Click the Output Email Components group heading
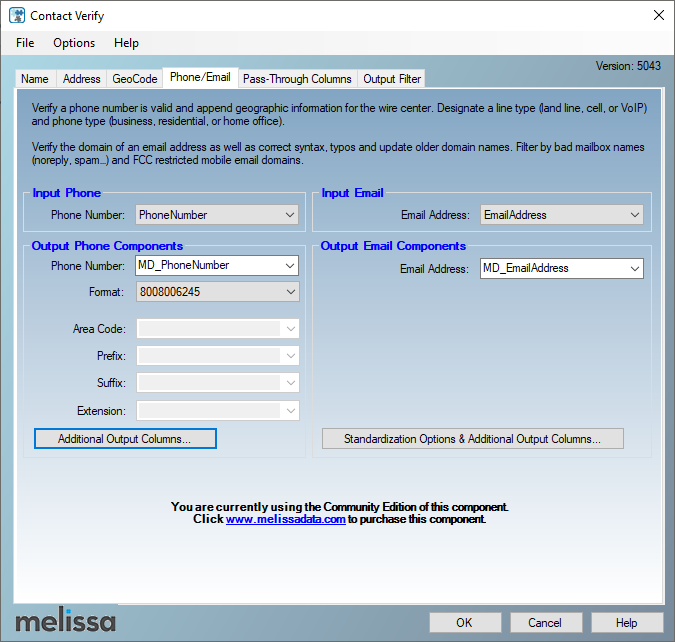This screenshot has width=675, height=642. (x=393, y=246)
